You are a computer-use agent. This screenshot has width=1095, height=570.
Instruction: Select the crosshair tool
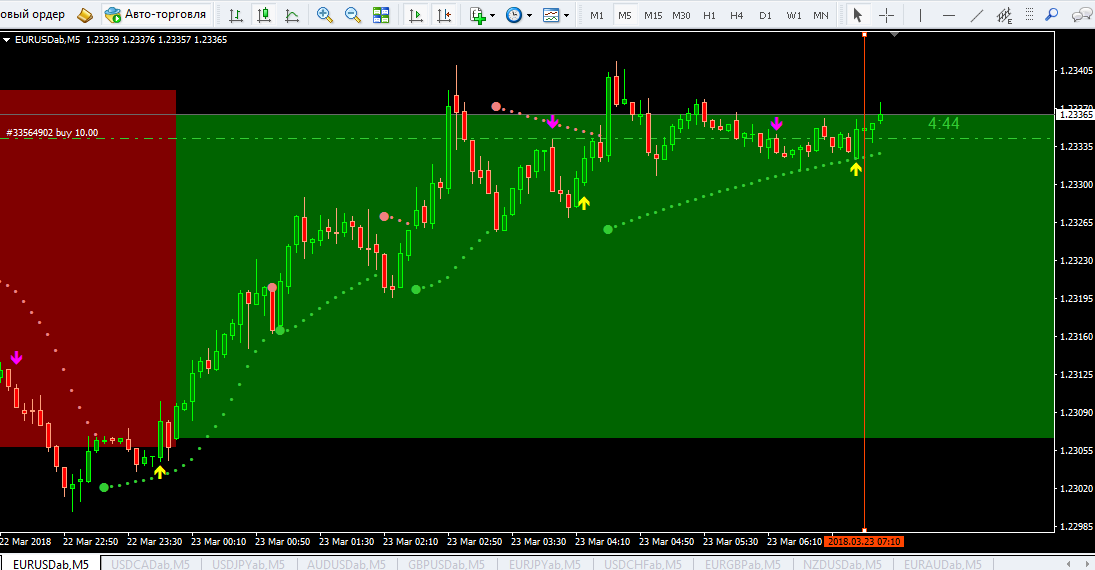pos(886,15)
